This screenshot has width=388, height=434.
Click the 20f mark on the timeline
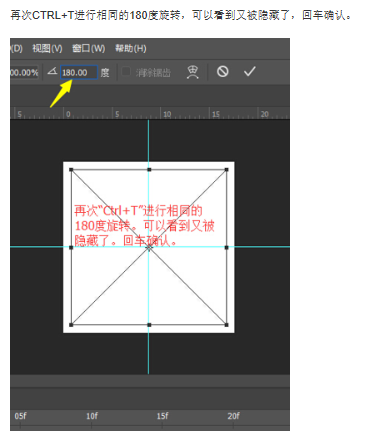pyautogui.click(x=233, y=416)
